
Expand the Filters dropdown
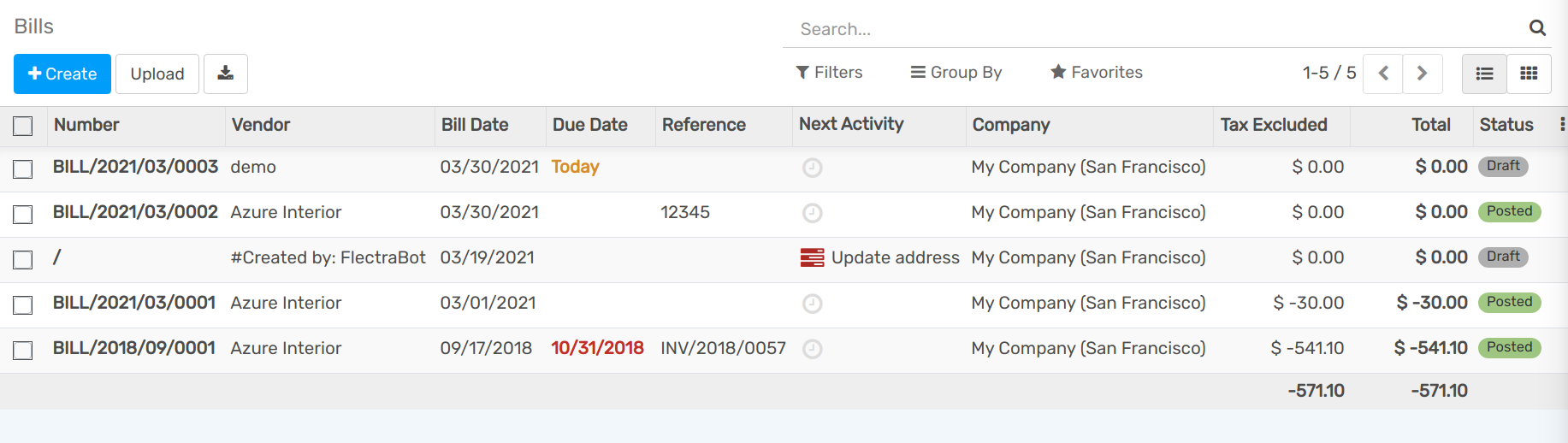coord(829,73)
